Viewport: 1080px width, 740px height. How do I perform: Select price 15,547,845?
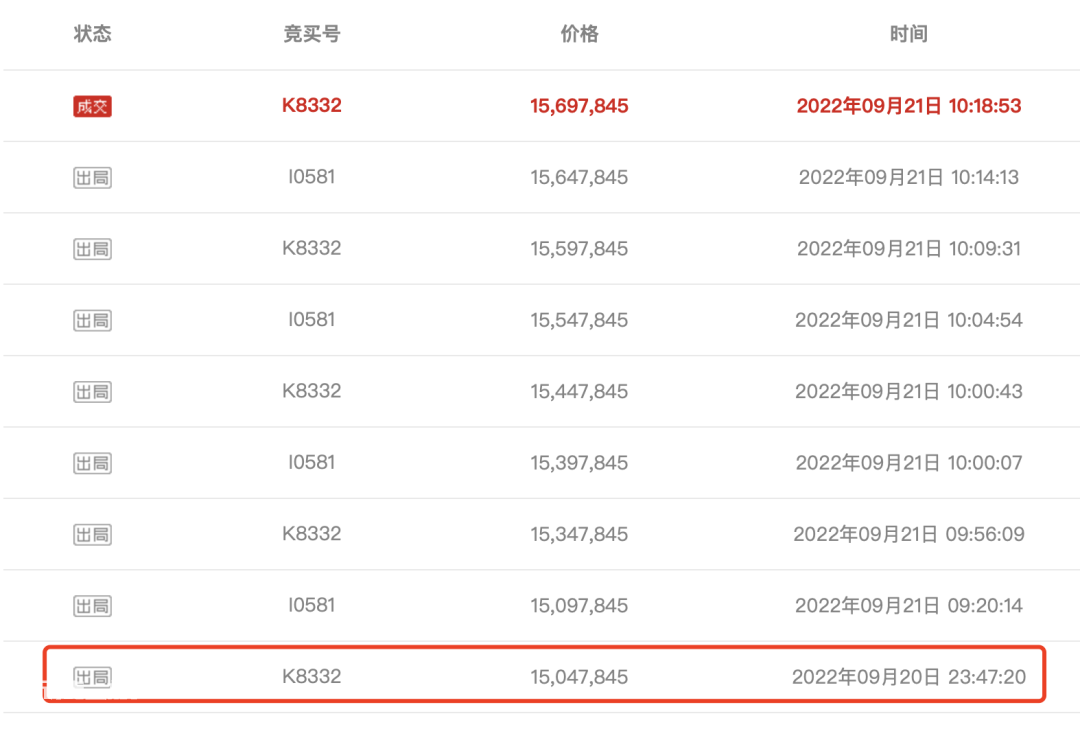pos(579,320)
